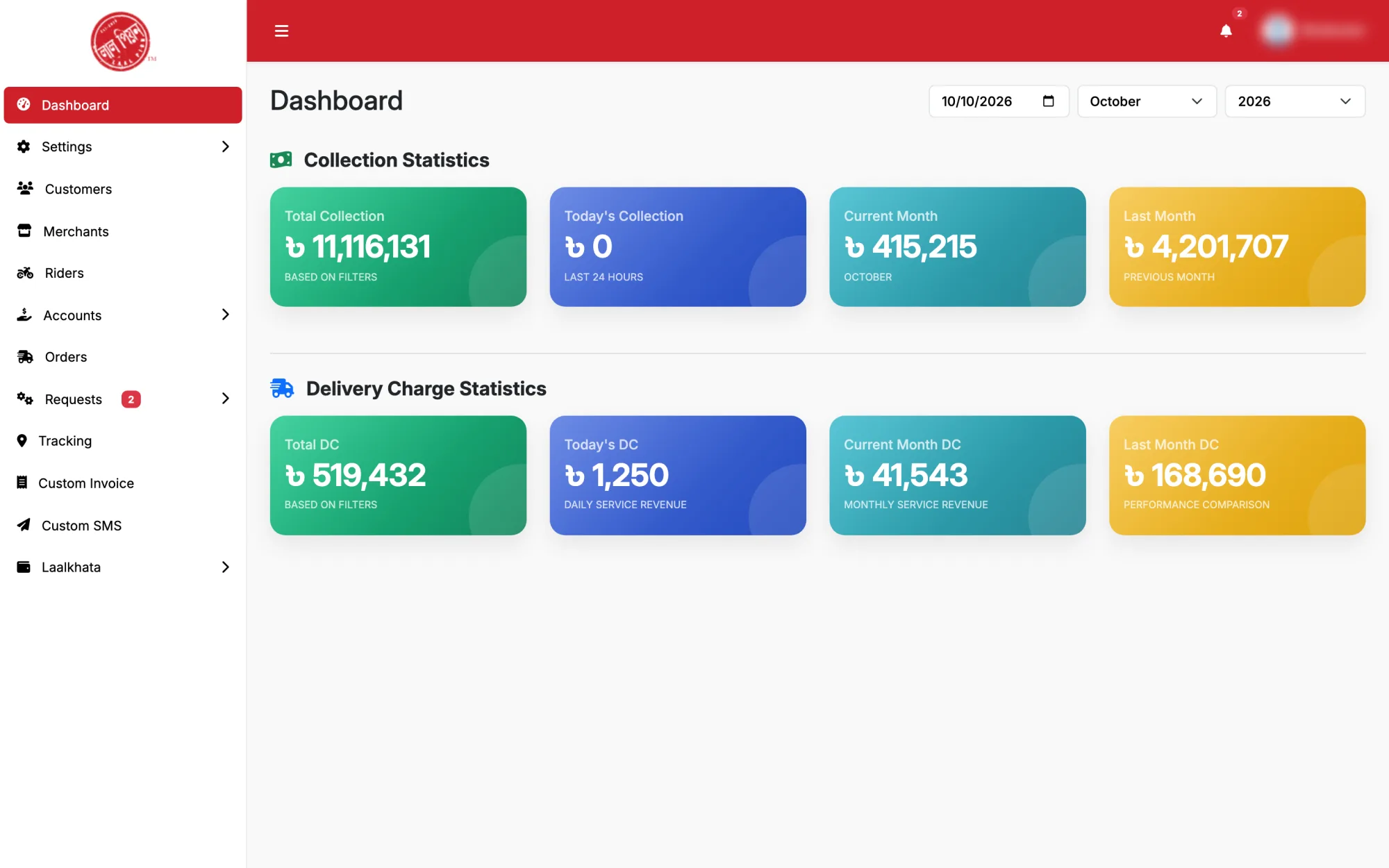
Task: Open the Custom Invoice link
Action: (123, 483)
